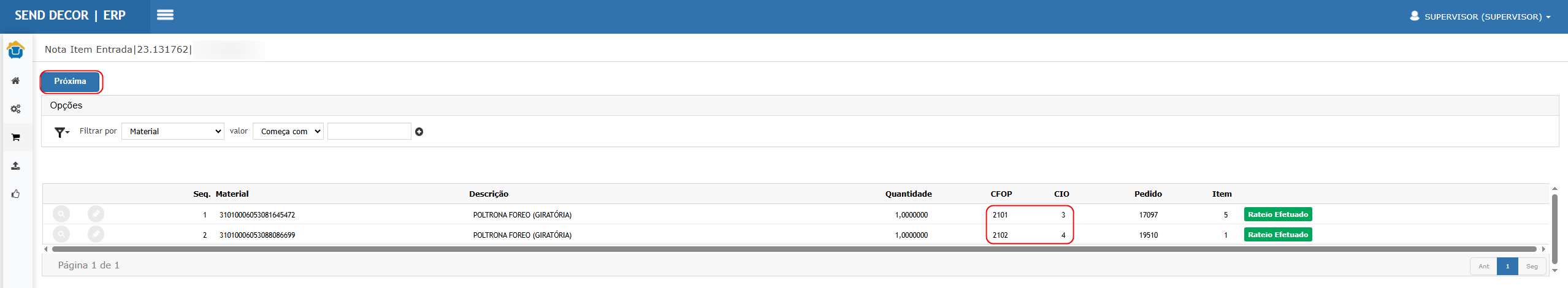Screen dimensions: 1568x288
Task: Click Rateio Efetuado for pedido 19510
Action: pos(1278,235)
